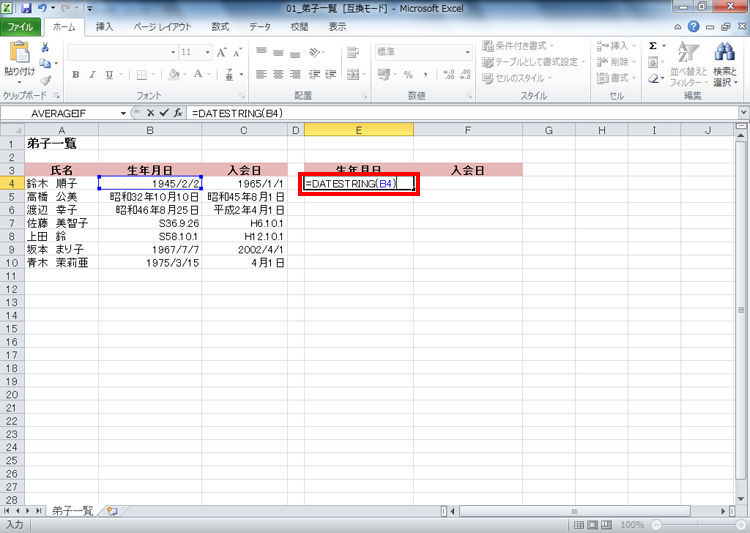Viewport: 750px width, 533px height.
Task: Toggle top vertical alignment
Action: [x=261, y=52]
